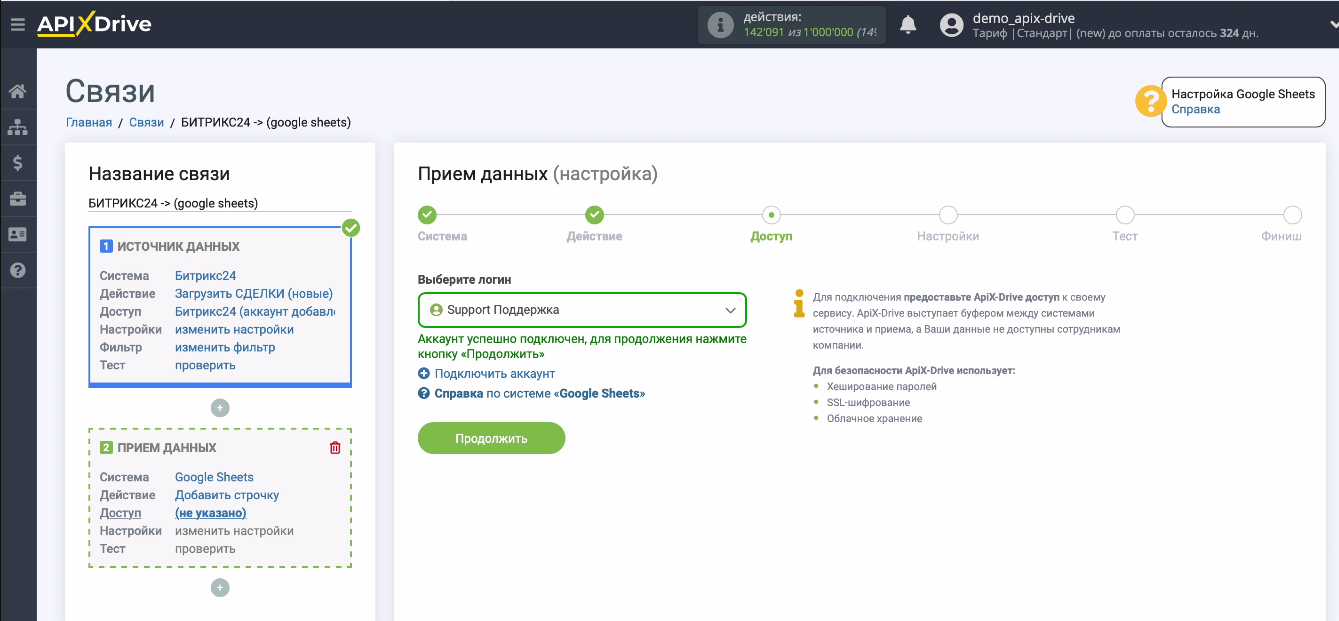The height and width of the screenshot is (621, 1339).
Task: Open Google Sheets system link in receiver
Action: pyautogui.click(x=214, y=478)
